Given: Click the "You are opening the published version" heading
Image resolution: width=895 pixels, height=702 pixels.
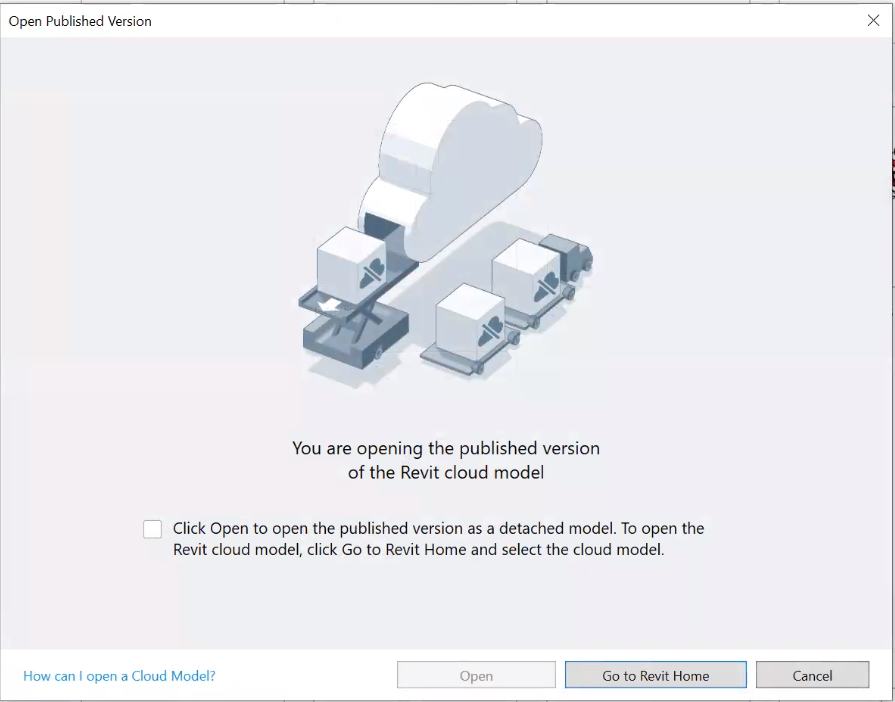Looking at the screenshot, I should 446,448.
